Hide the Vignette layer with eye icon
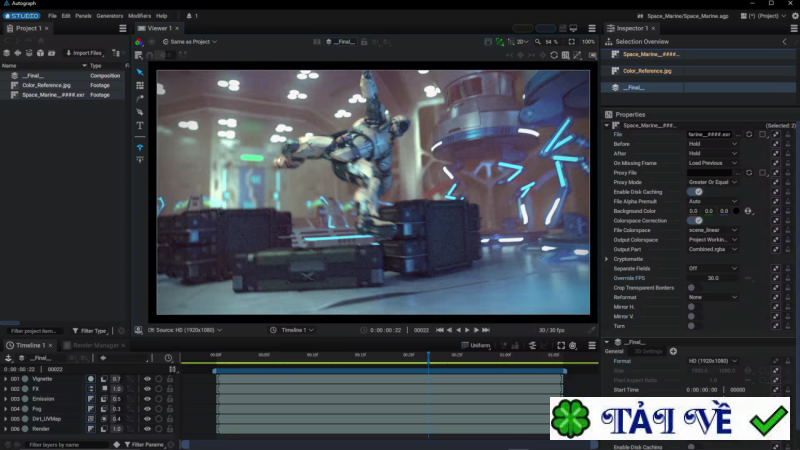 tap(147, 379)
